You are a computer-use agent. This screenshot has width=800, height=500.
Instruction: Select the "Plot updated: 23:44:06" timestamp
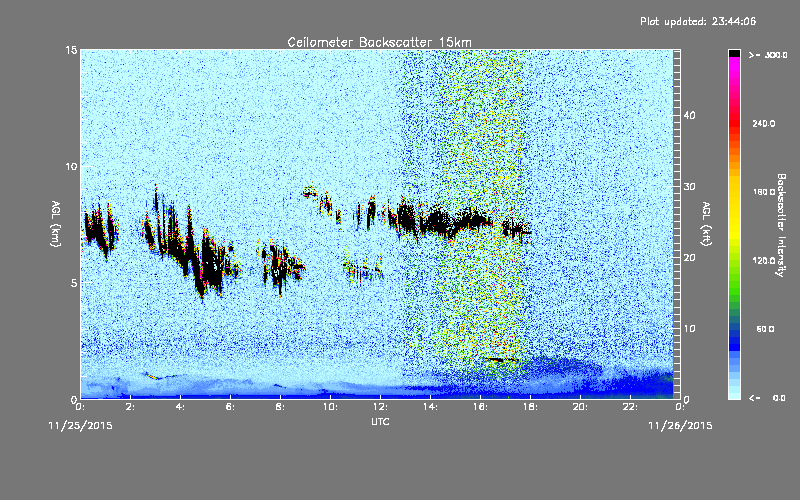[x=698, y=21]
